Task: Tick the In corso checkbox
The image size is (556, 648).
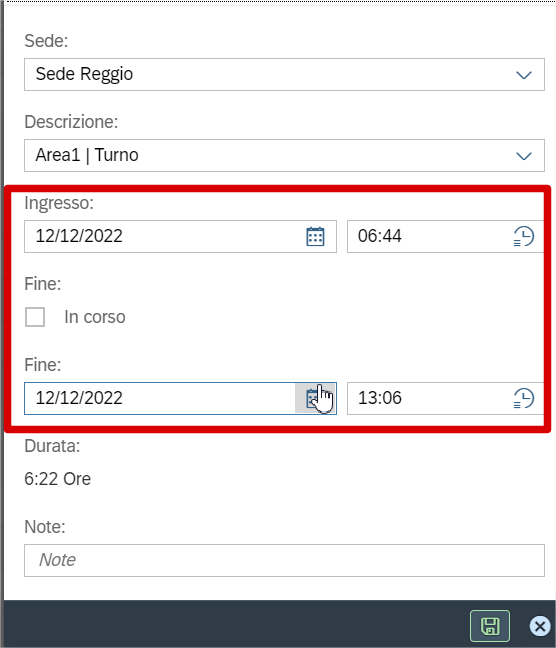Action: 35,317
